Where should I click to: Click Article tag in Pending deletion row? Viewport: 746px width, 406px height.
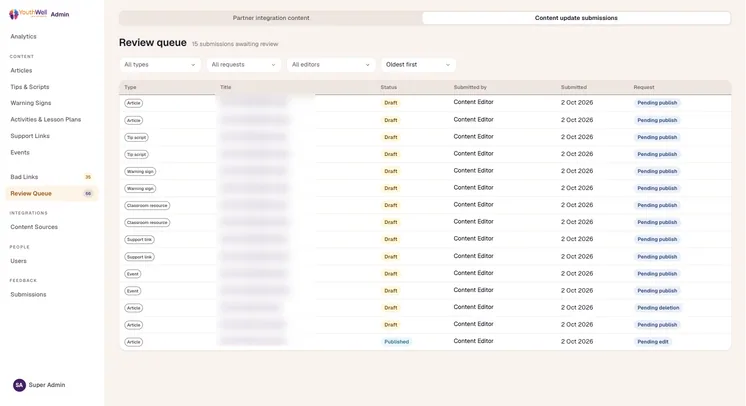click(134, 308)
